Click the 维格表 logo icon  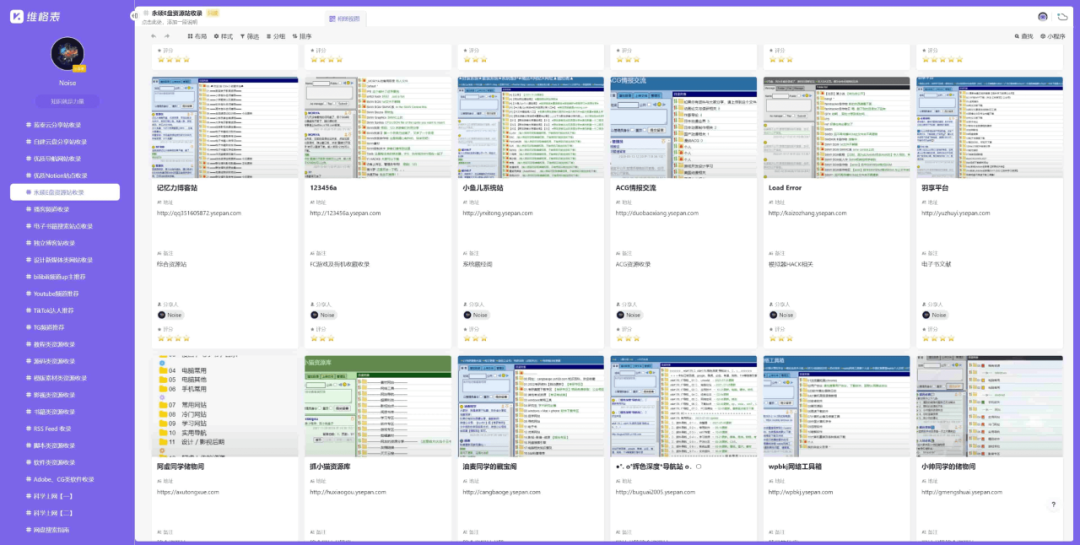click(x=16, y=16)
